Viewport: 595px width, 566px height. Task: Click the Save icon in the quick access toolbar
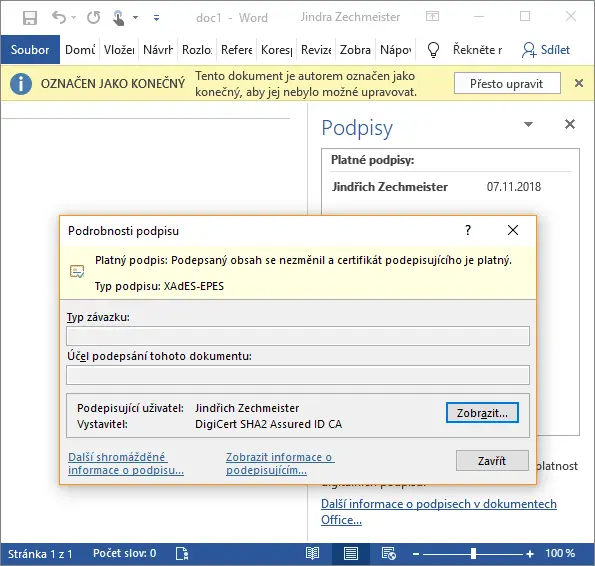tap(30, 18)
